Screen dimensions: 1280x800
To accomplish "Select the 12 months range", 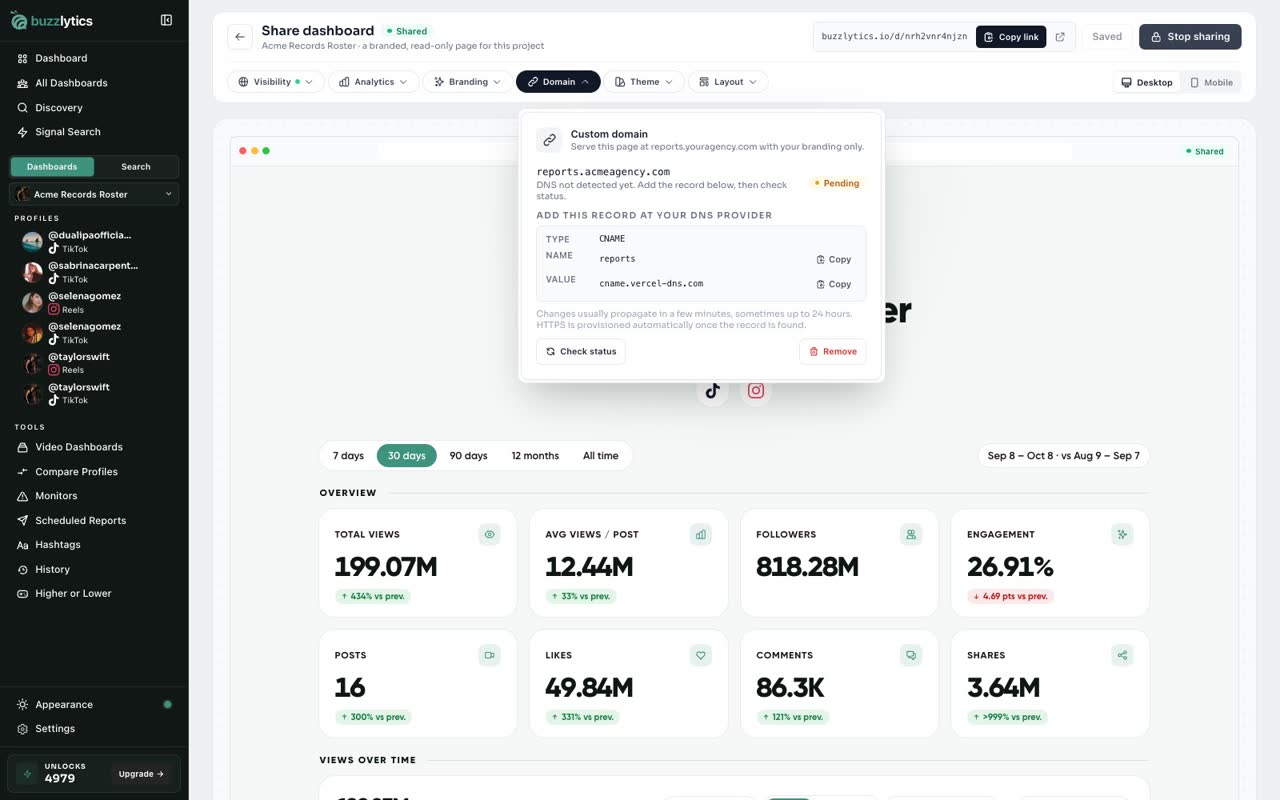I will [x=535, y=456].
